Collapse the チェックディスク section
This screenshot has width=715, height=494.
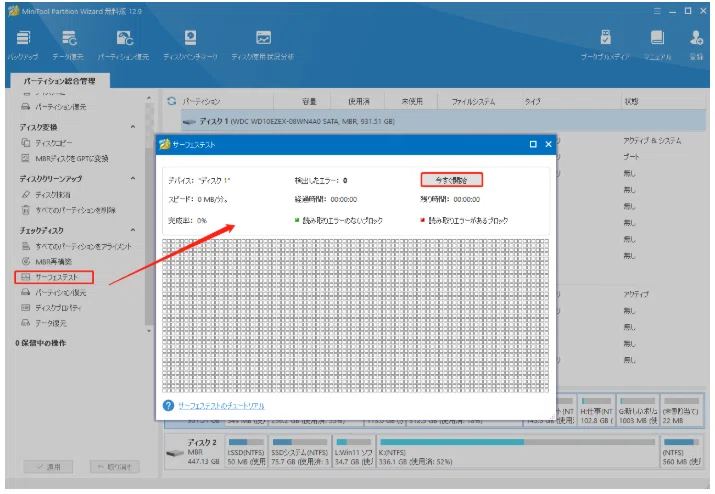(133, 230)
